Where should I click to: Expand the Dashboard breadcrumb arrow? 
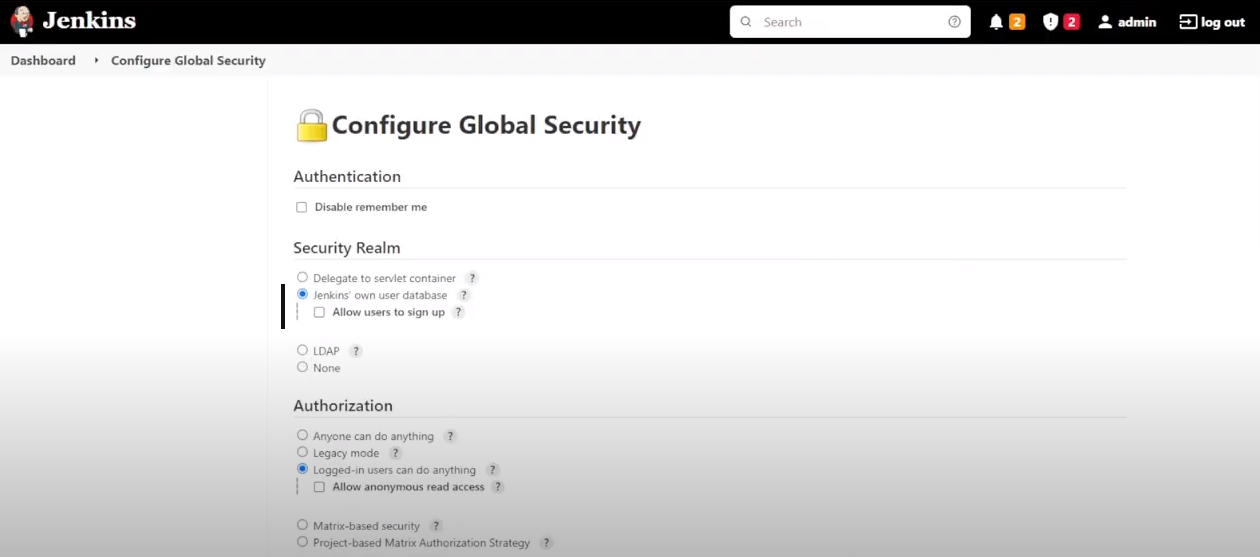pos(96,61)
